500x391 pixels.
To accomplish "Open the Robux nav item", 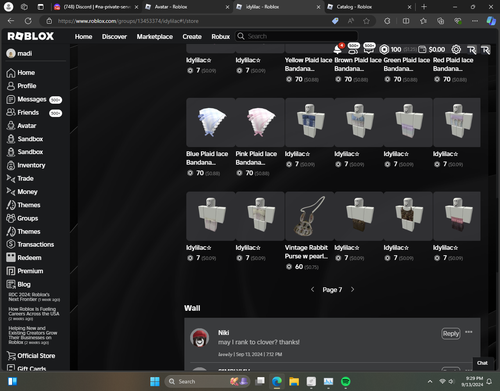I will [221, 37].
